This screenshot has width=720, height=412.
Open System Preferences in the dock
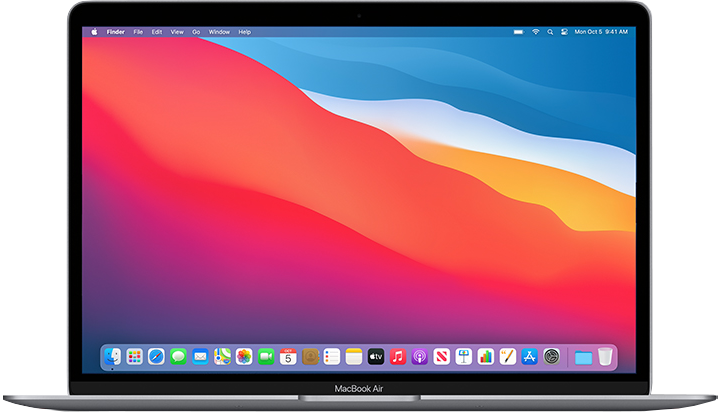click(x=551, y=356)
